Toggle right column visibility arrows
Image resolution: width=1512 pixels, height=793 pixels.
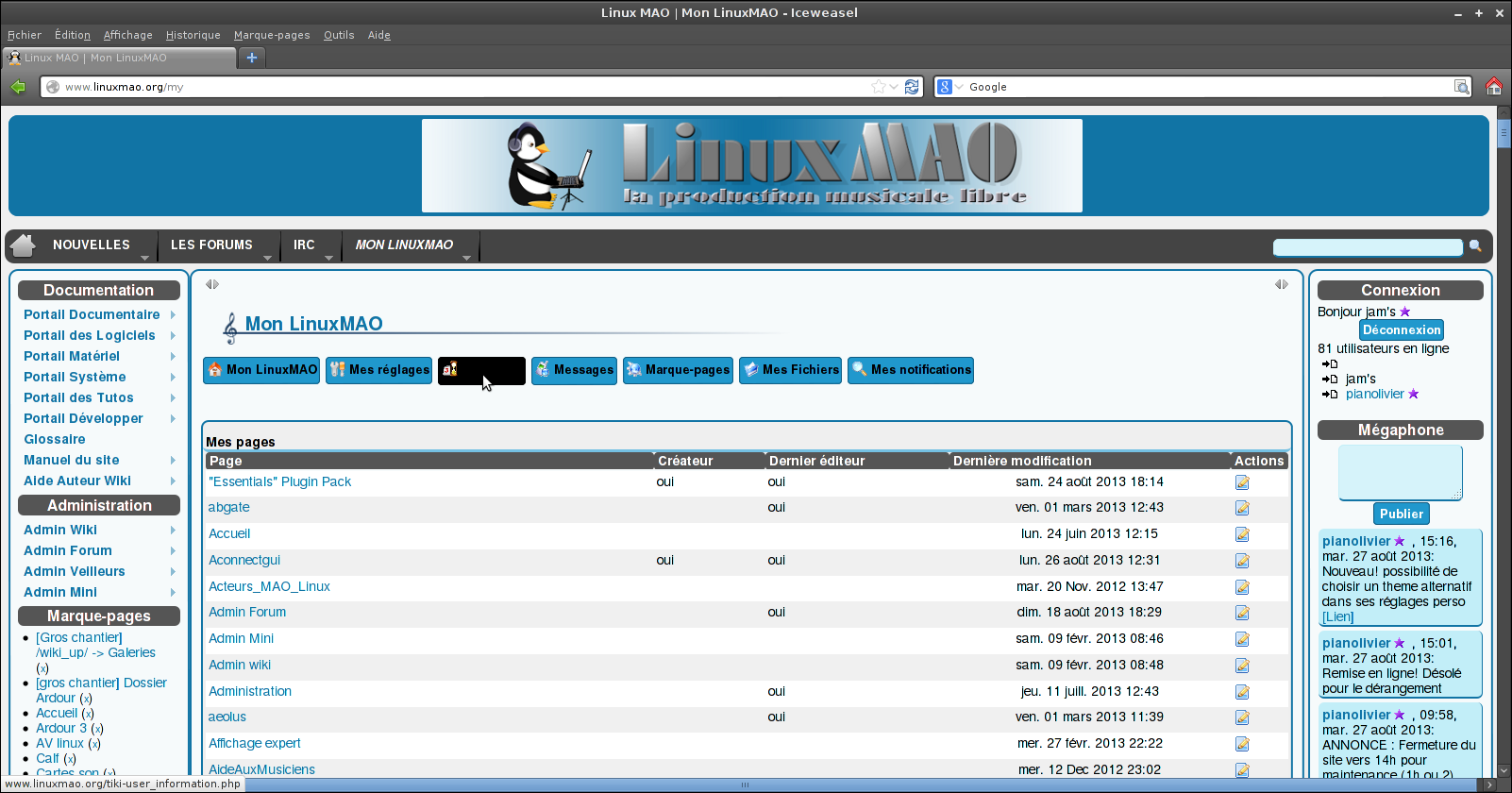point(1282,284)
